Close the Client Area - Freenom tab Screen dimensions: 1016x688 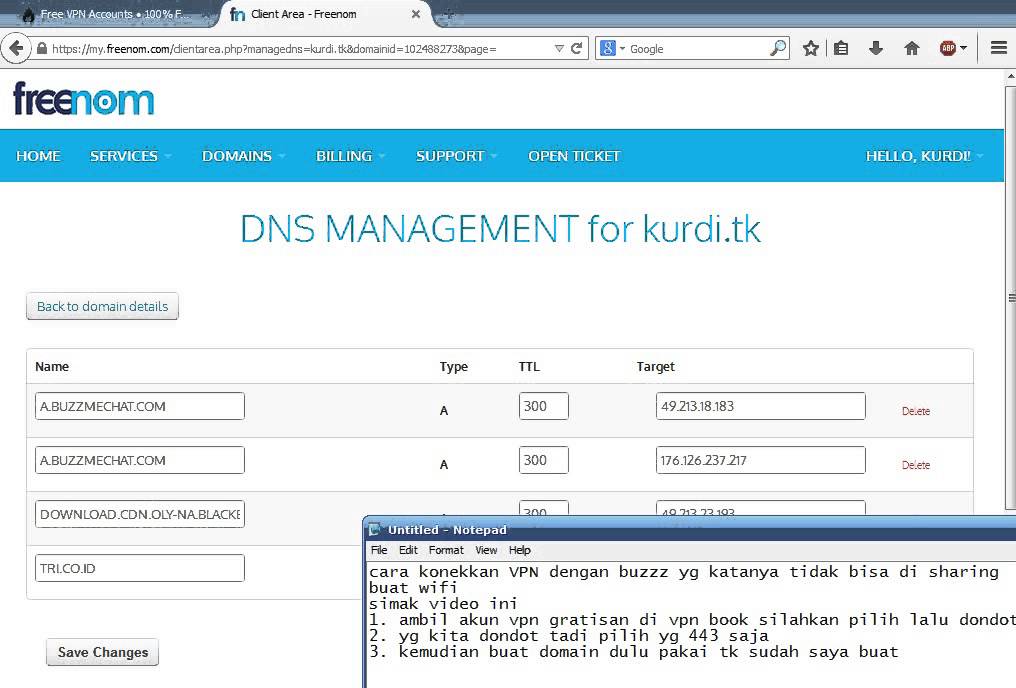(416, 14)
